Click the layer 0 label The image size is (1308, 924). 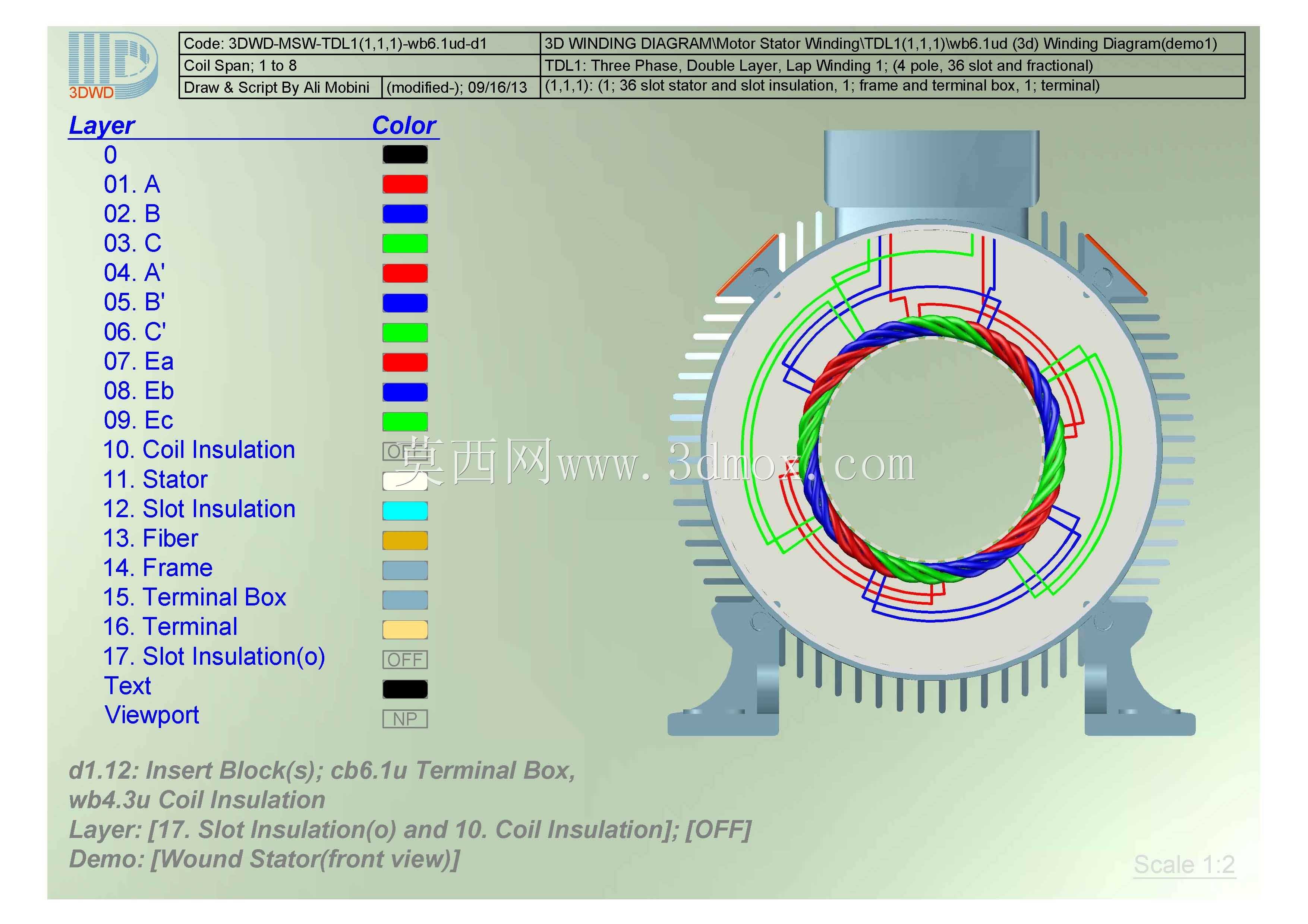pos(110,155)
